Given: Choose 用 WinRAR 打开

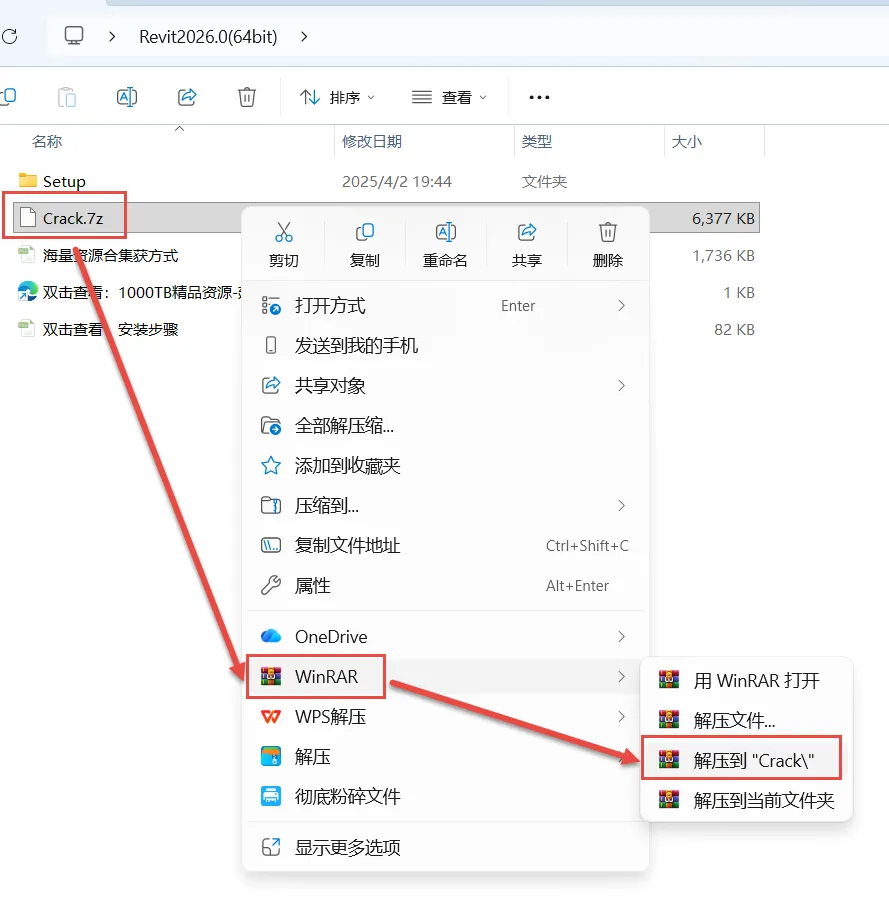Looking at the screenshot, I should pyautogui.click(x=746, y=681).
